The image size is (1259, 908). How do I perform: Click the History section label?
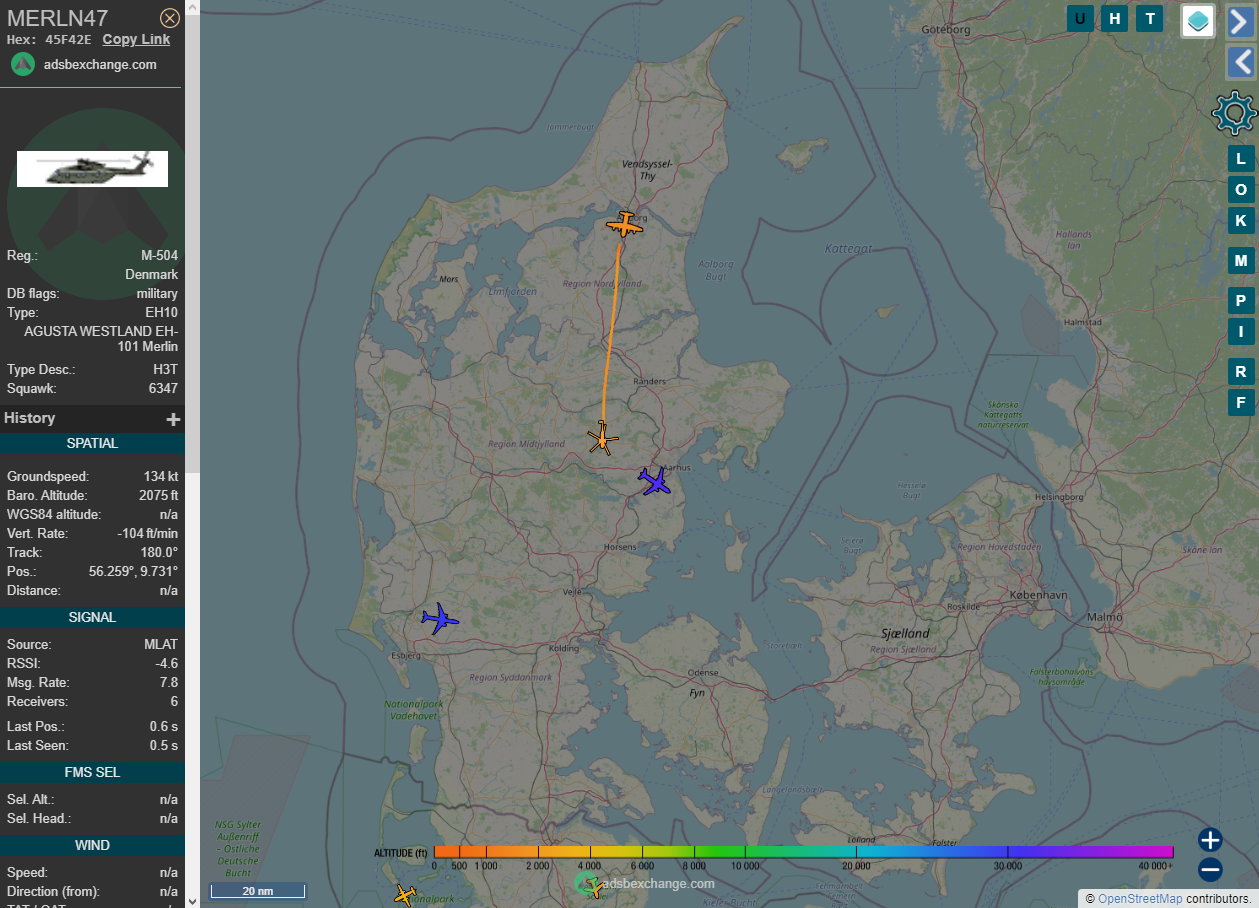(30, 418)
